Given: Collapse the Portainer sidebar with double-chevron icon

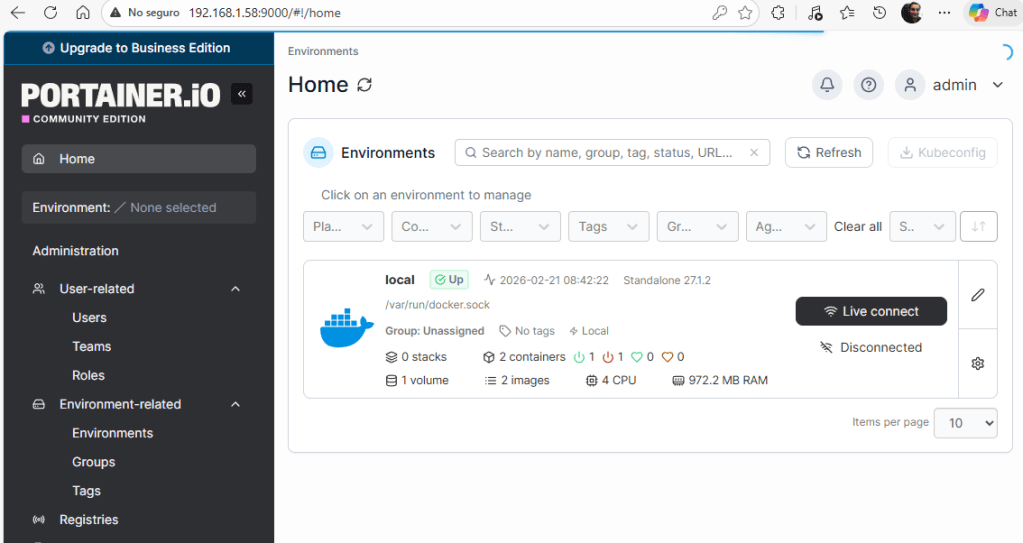Looking at the screenshot, I should click(241, 94).
